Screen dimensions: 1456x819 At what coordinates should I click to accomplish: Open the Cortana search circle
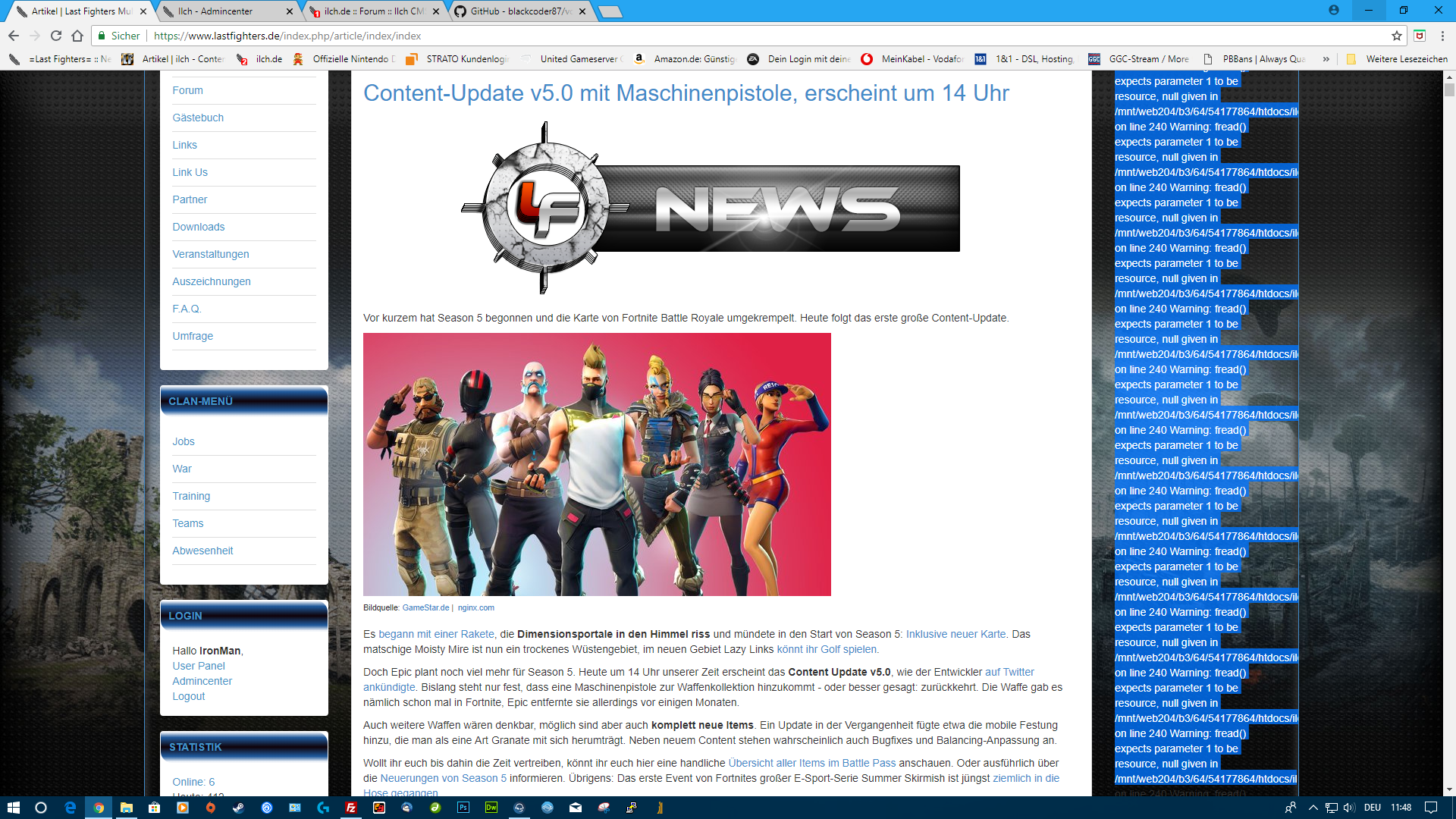coord(41,808)
